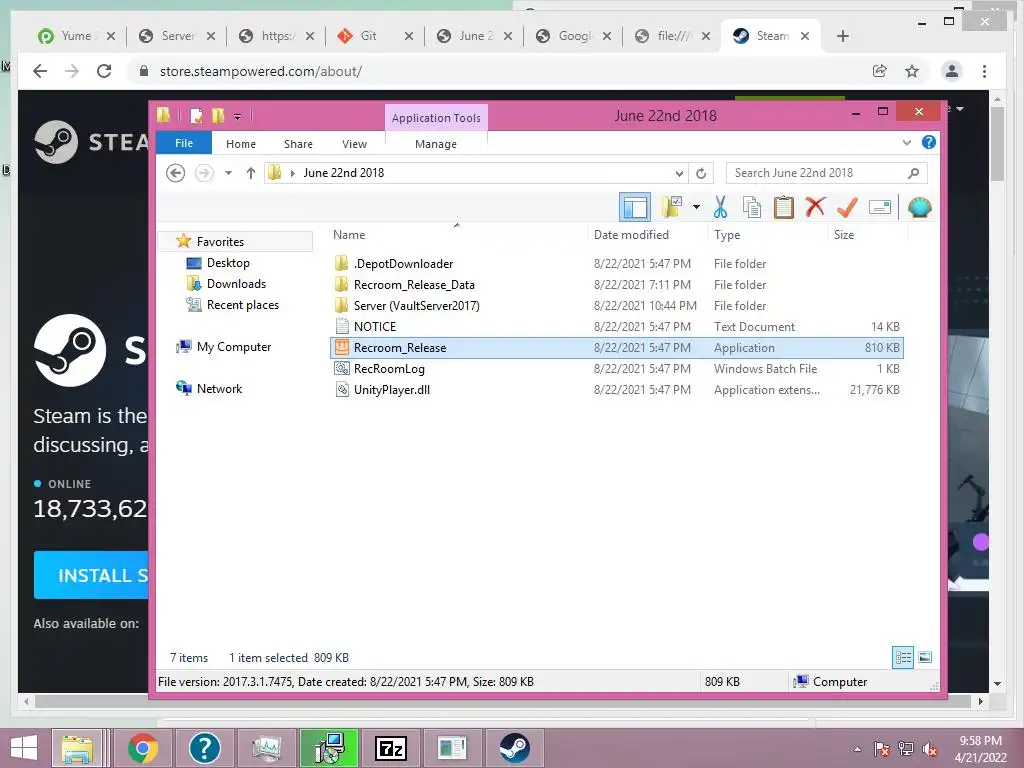Select Favorites in the navigation pane
Screen dimensions: 1024x768
[220, 242]
